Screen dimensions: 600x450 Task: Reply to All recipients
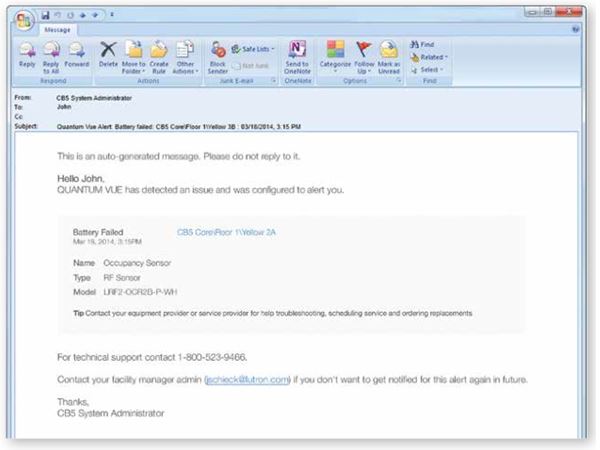tap(51, 58)
